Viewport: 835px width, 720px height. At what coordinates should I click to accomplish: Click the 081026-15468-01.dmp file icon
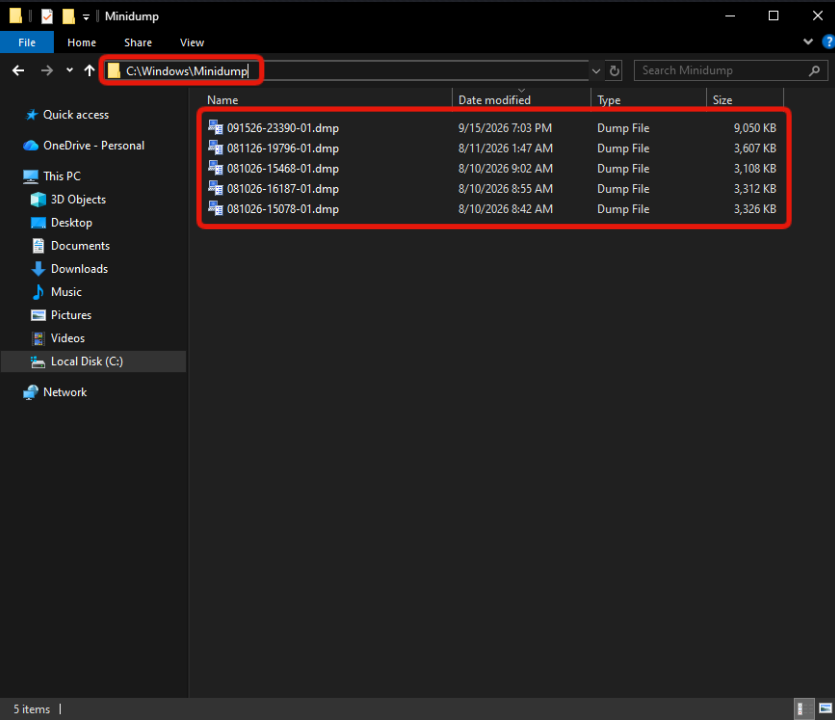[x=215, y=168]
